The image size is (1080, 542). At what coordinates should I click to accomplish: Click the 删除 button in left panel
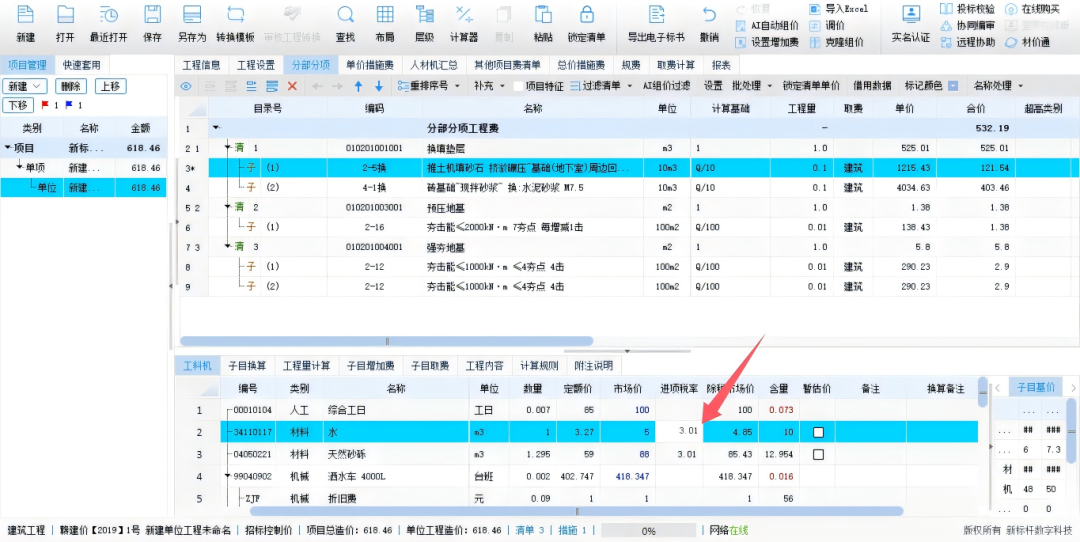[70, 86]
